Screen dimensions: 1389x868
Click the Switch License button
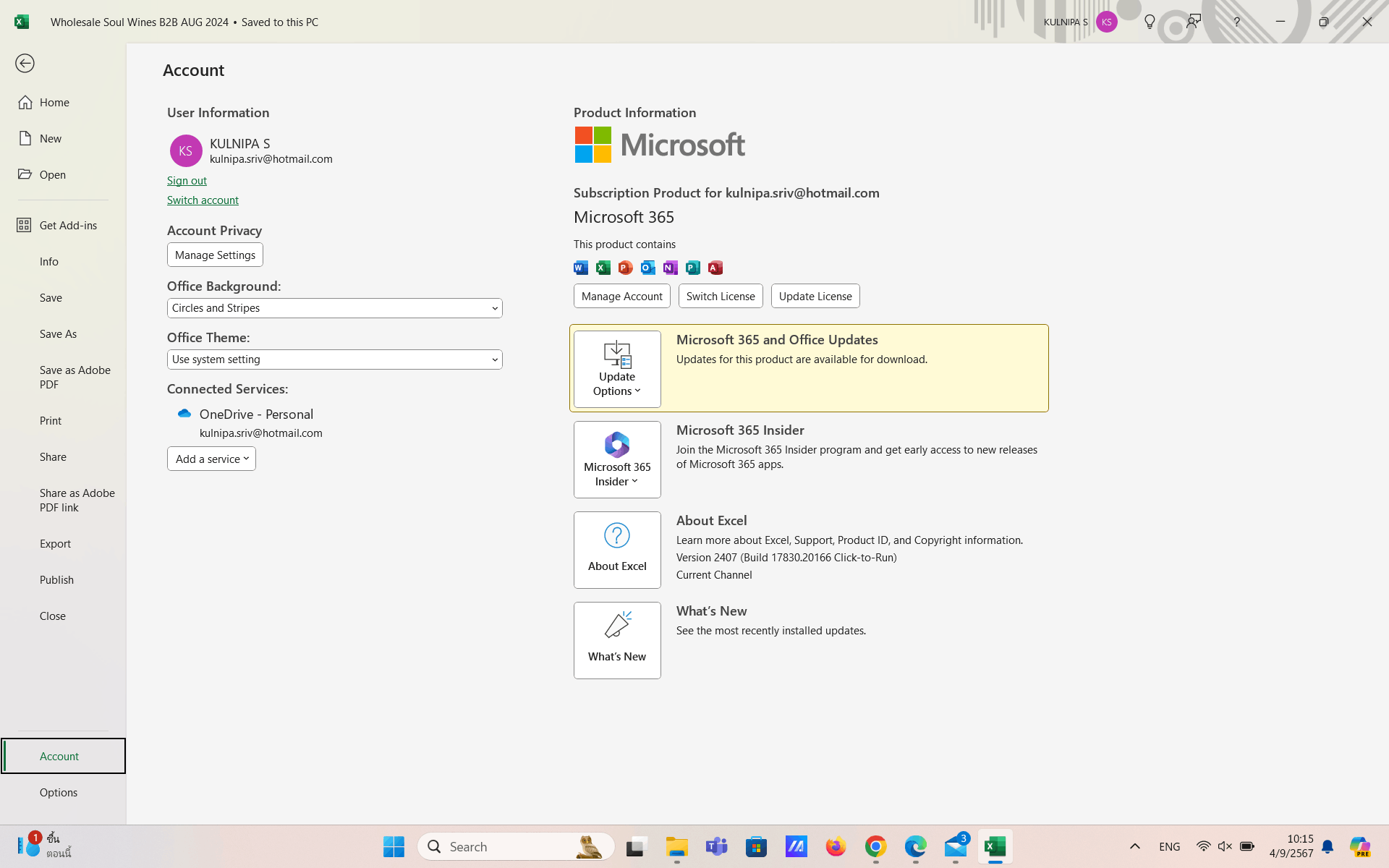coord(721,296)
